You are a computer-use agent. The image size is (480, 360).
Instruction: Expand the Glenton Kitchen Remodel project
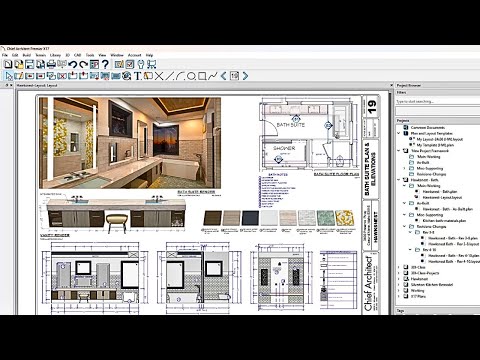(x=399, y=285)
